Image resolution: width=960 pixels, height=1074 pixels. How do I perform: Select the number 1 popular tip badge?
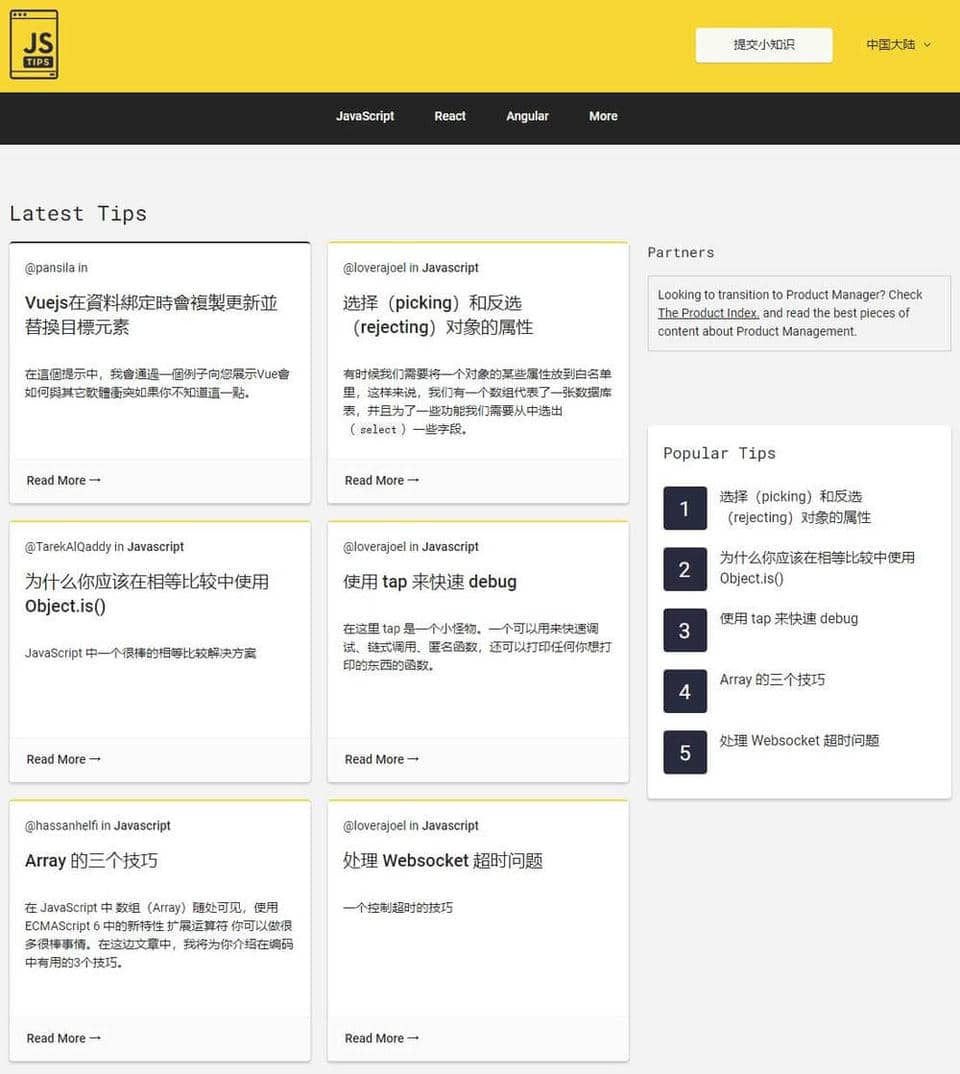coord(684,508)
